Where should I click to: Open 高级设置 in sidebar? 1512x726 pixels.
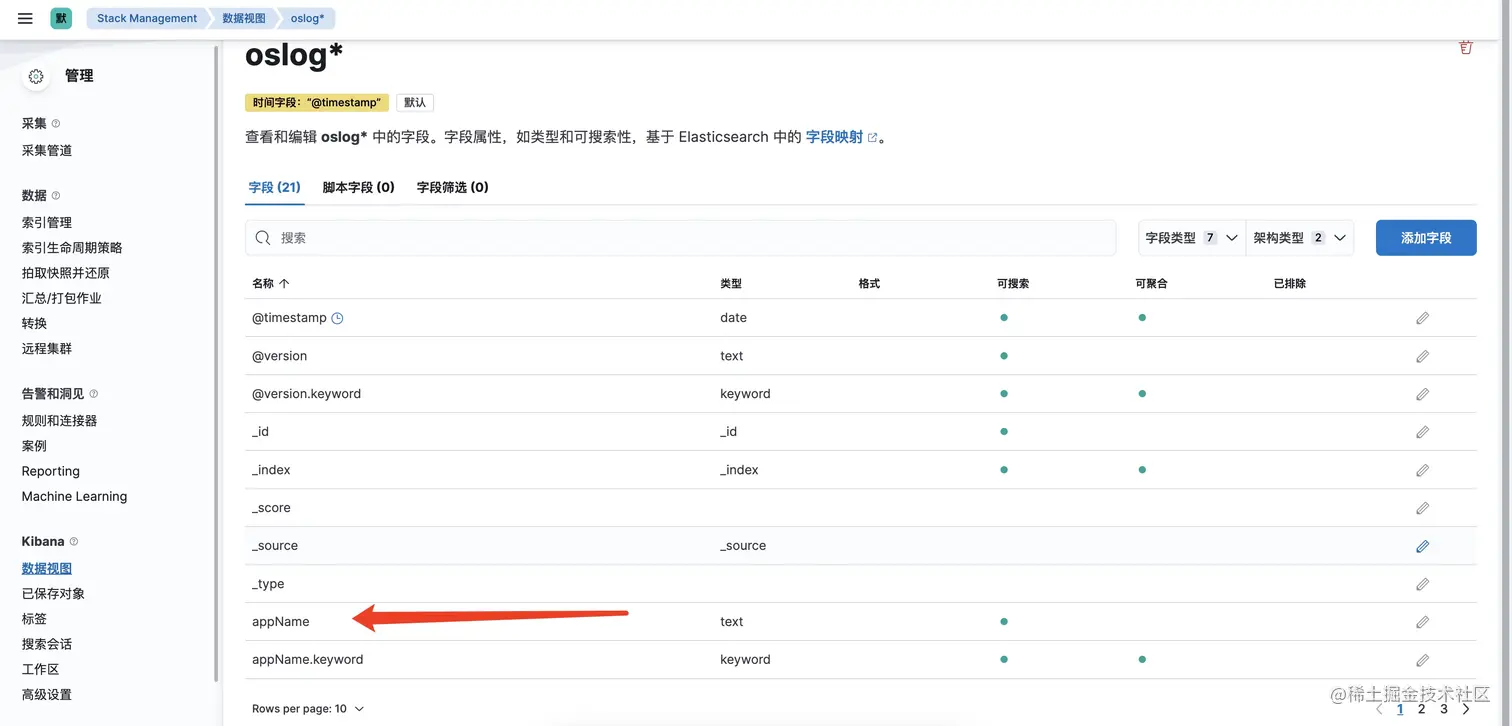coord(47,695)
